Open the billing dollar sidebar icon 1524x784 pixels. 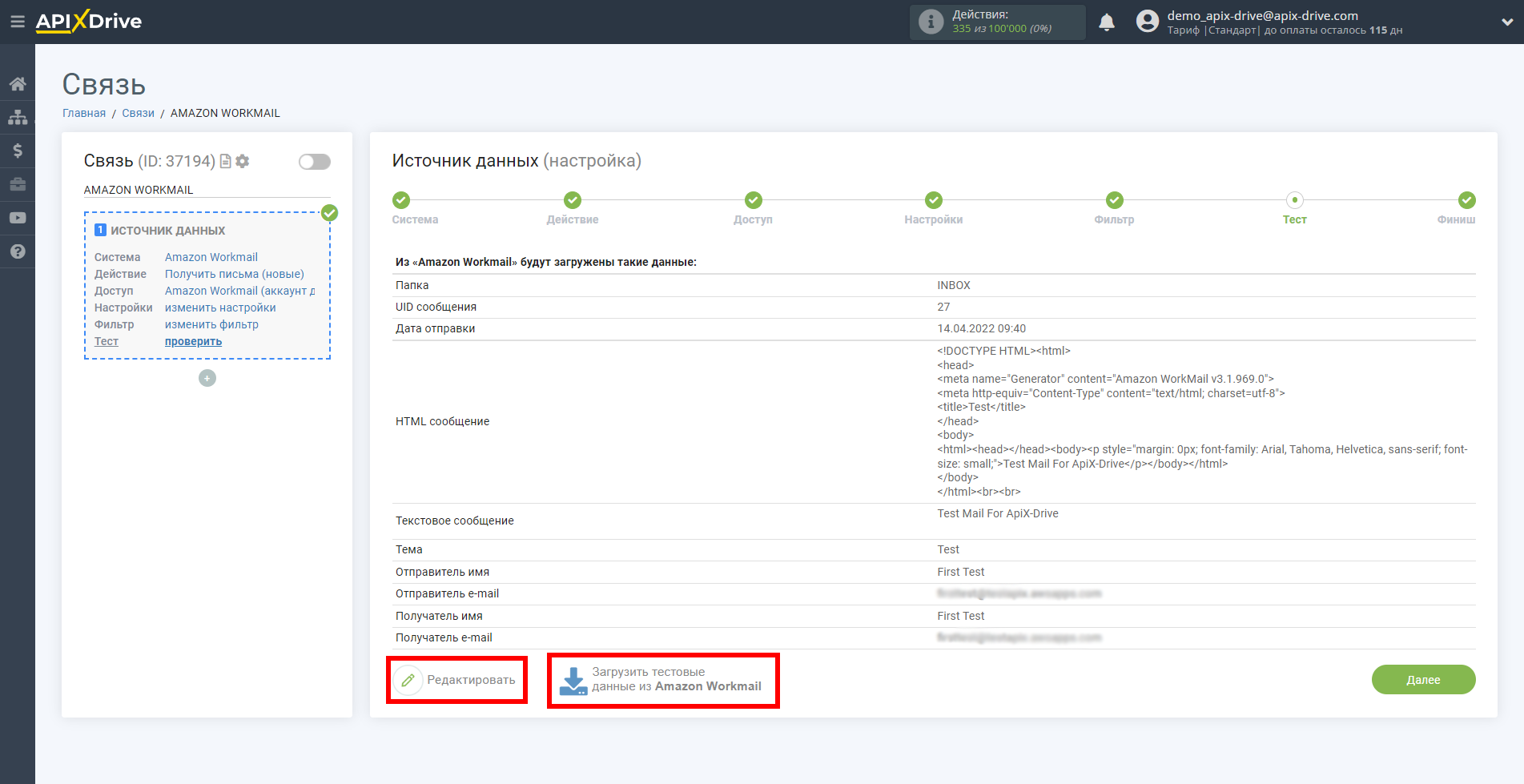tap(18, 151)
